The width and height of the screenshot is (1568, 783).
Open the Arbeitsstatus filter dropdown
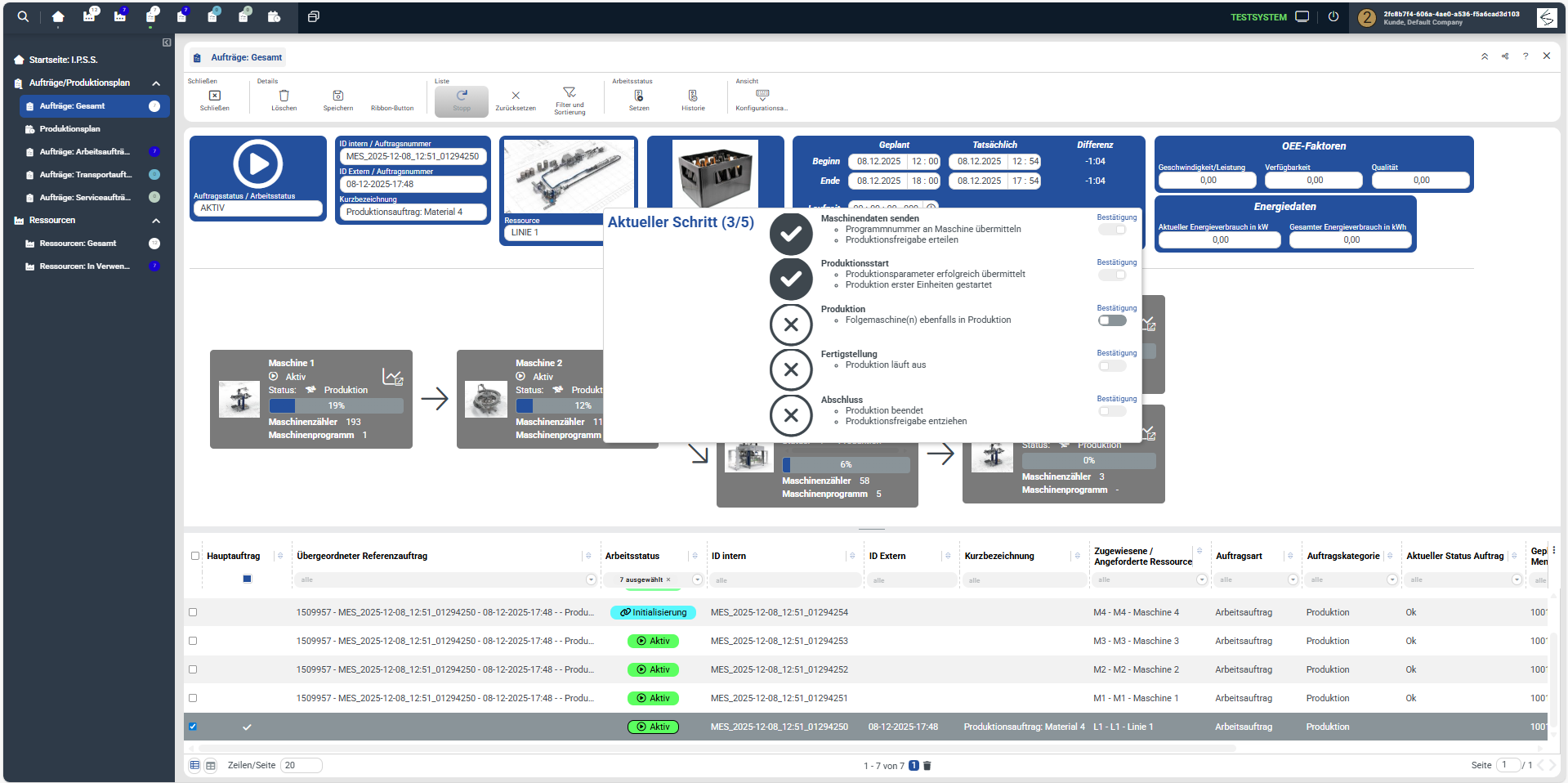(697, 579)
